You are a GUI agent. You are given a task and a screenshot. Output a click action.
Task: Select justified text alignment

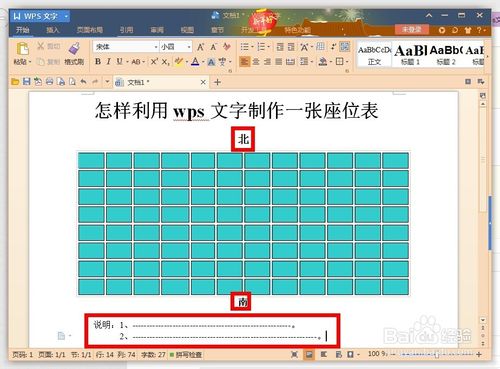pyautogui.click(x=279, y=62)
